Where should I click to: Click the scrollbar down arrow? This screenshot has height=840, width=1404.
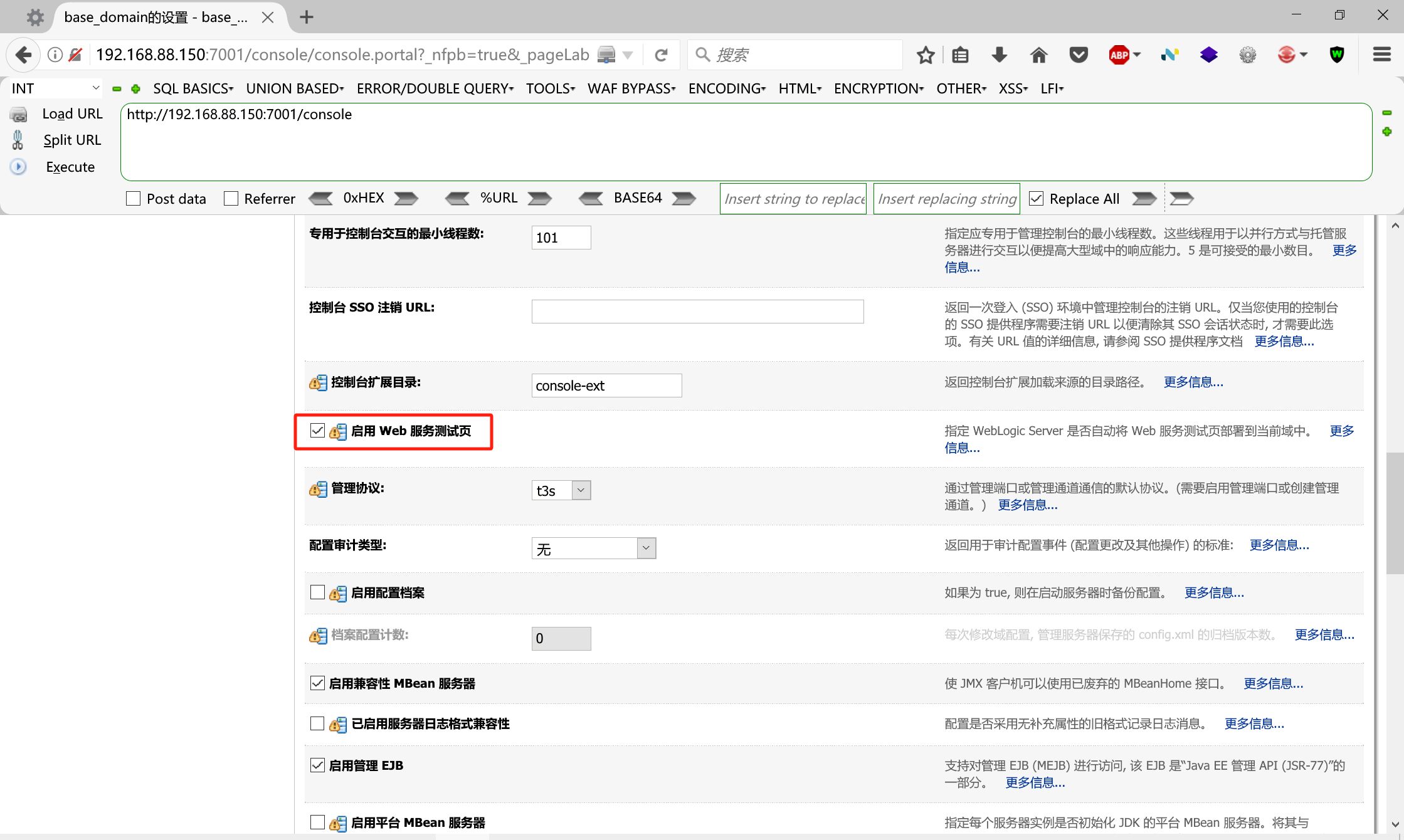(1395, 824)
